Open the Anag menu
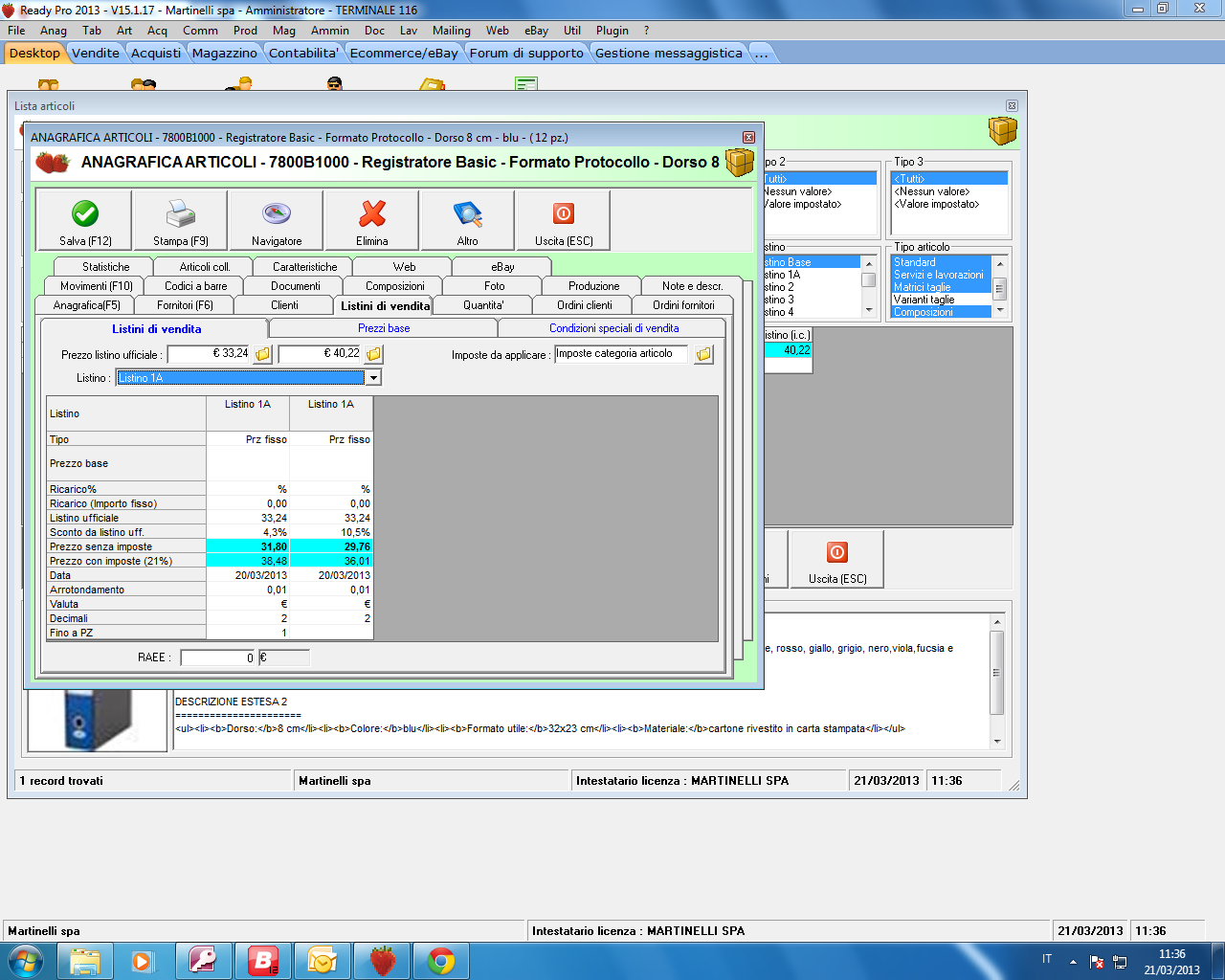The image size is (1225, 980). 54,31
